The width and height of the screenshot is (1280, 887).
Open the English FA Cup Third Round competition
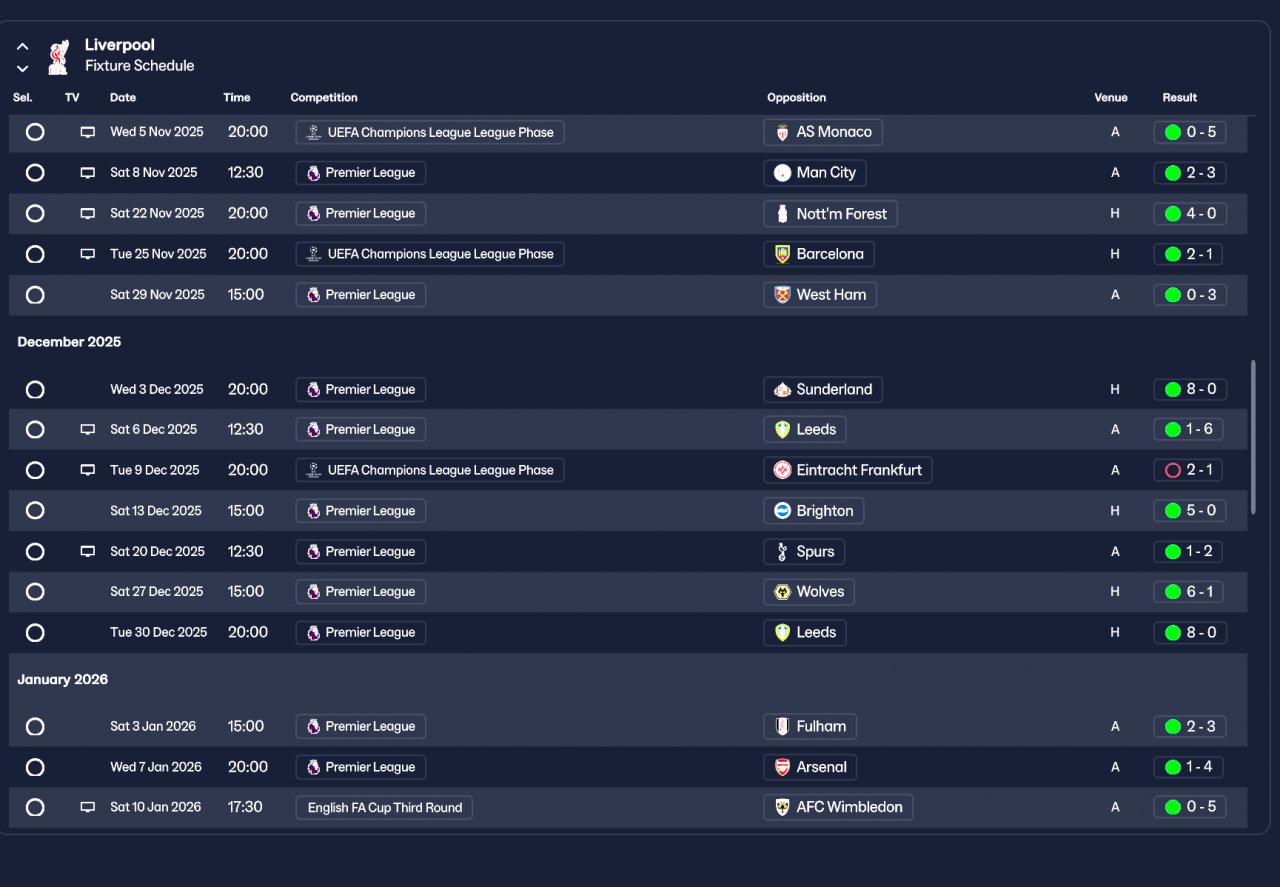(x=384, y=807)
